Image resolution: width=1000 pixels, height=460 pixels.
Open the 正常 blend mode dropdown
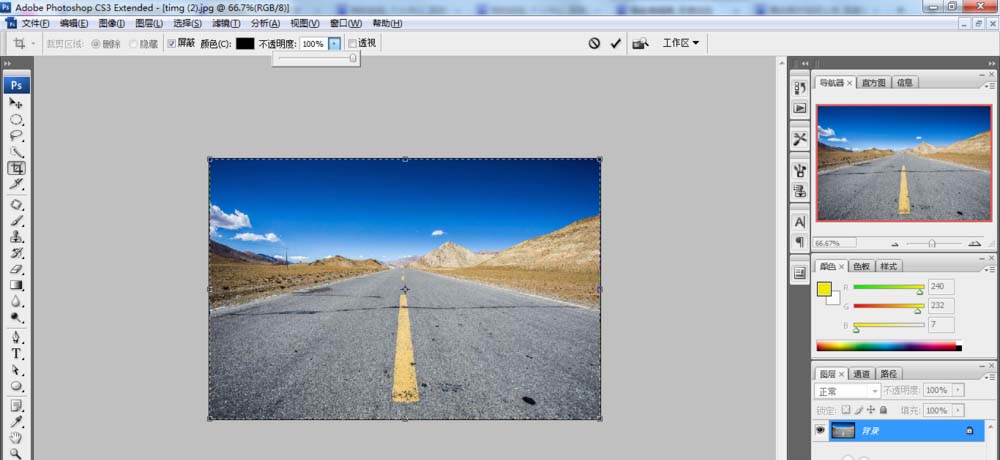pyautogui.click(x=847, y=390)
